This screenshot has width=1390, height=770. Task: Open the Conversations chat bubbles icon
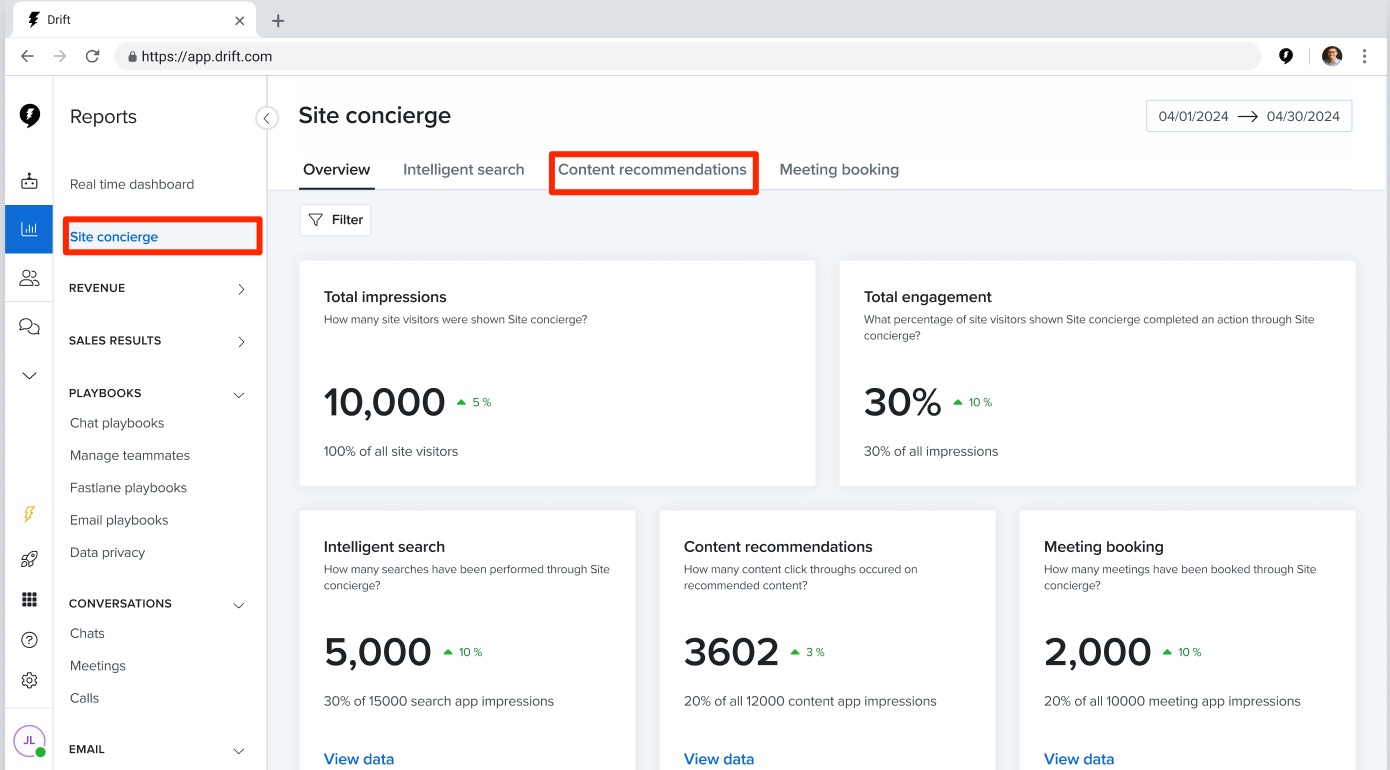point(29,327)
